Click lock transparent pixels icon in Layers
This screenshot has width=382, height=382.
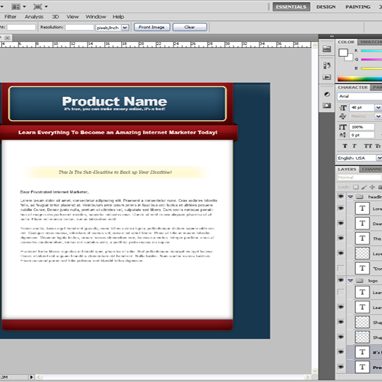tap(356, 187)
